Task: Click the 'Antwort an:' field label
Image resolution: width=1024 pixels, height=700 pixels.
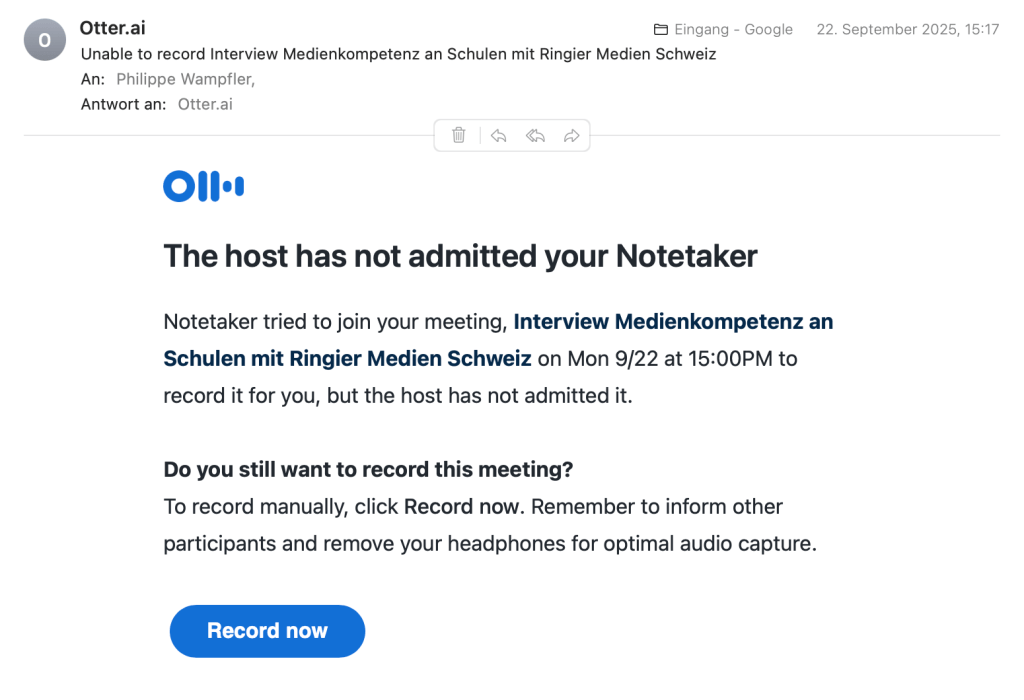Action: click(123, 103)
